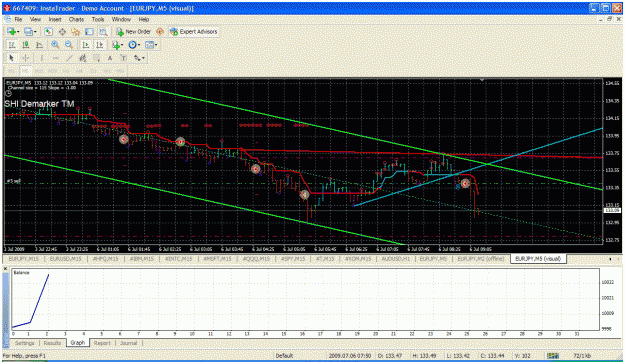This screenshot has width=625, height=362.
Task: Switch to bar chart type
Action: coord(12,45)
